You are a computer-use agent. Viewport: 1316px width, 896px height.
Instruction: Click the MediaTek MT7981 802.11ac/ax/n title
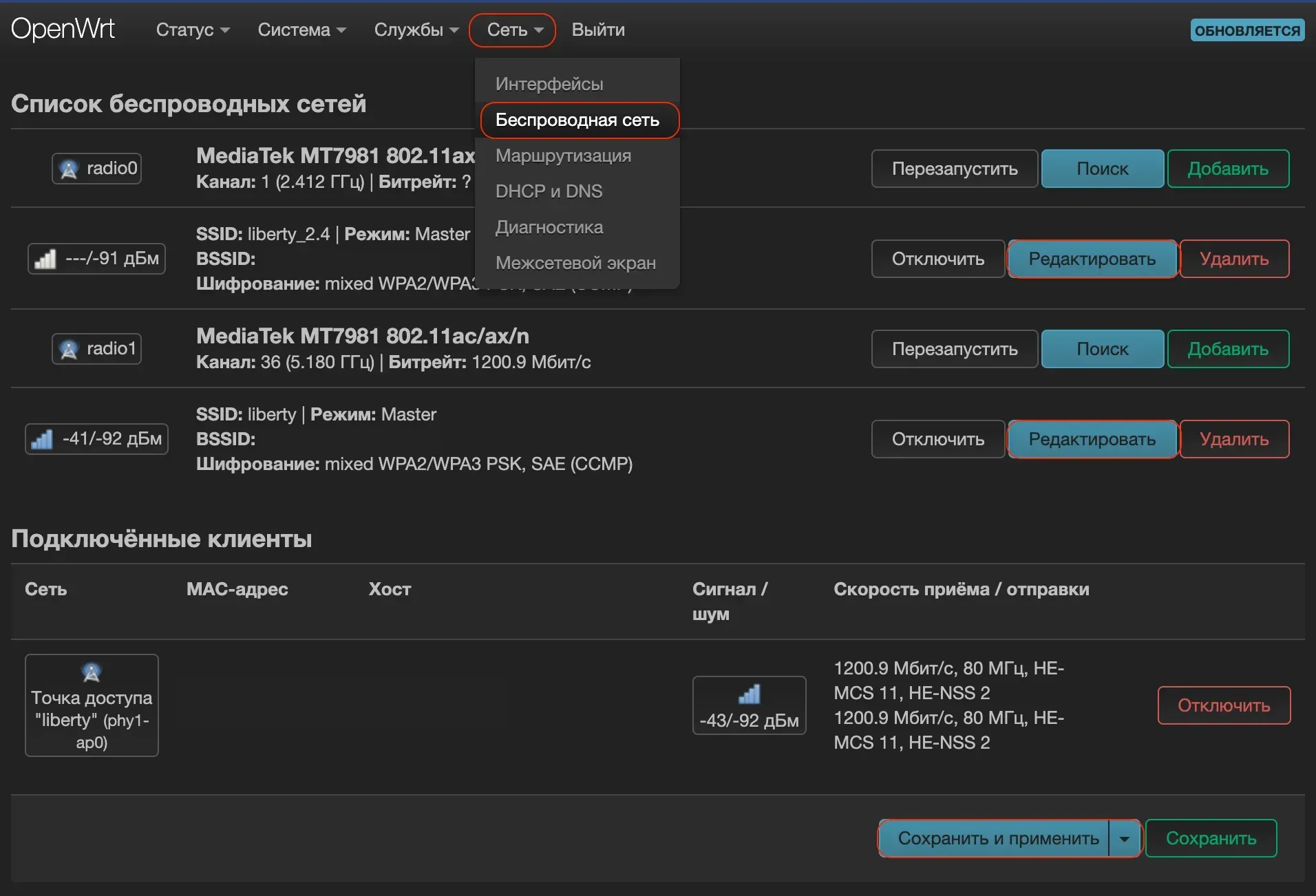[363, 336]
